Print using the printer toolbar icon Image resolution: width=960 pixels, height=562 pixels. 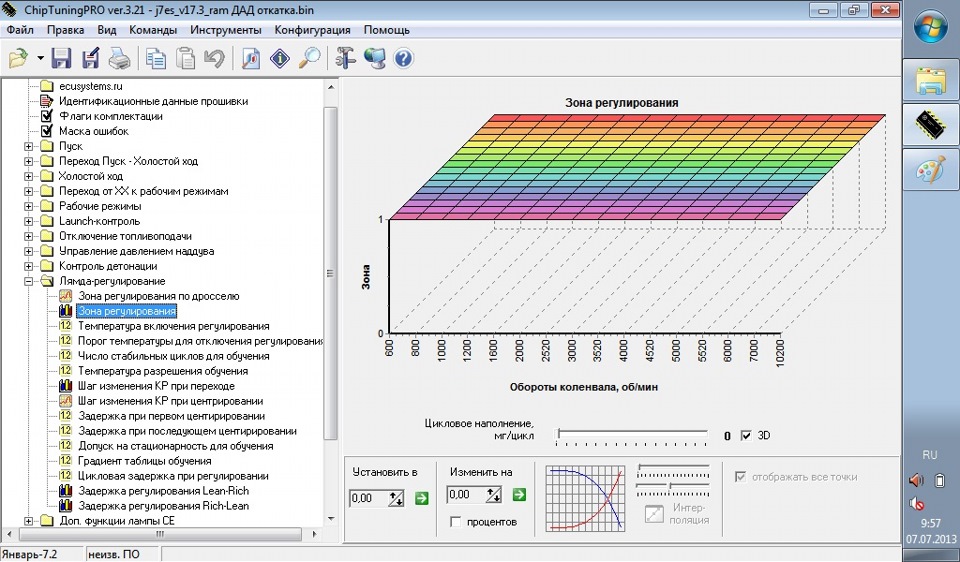point(119,58)
